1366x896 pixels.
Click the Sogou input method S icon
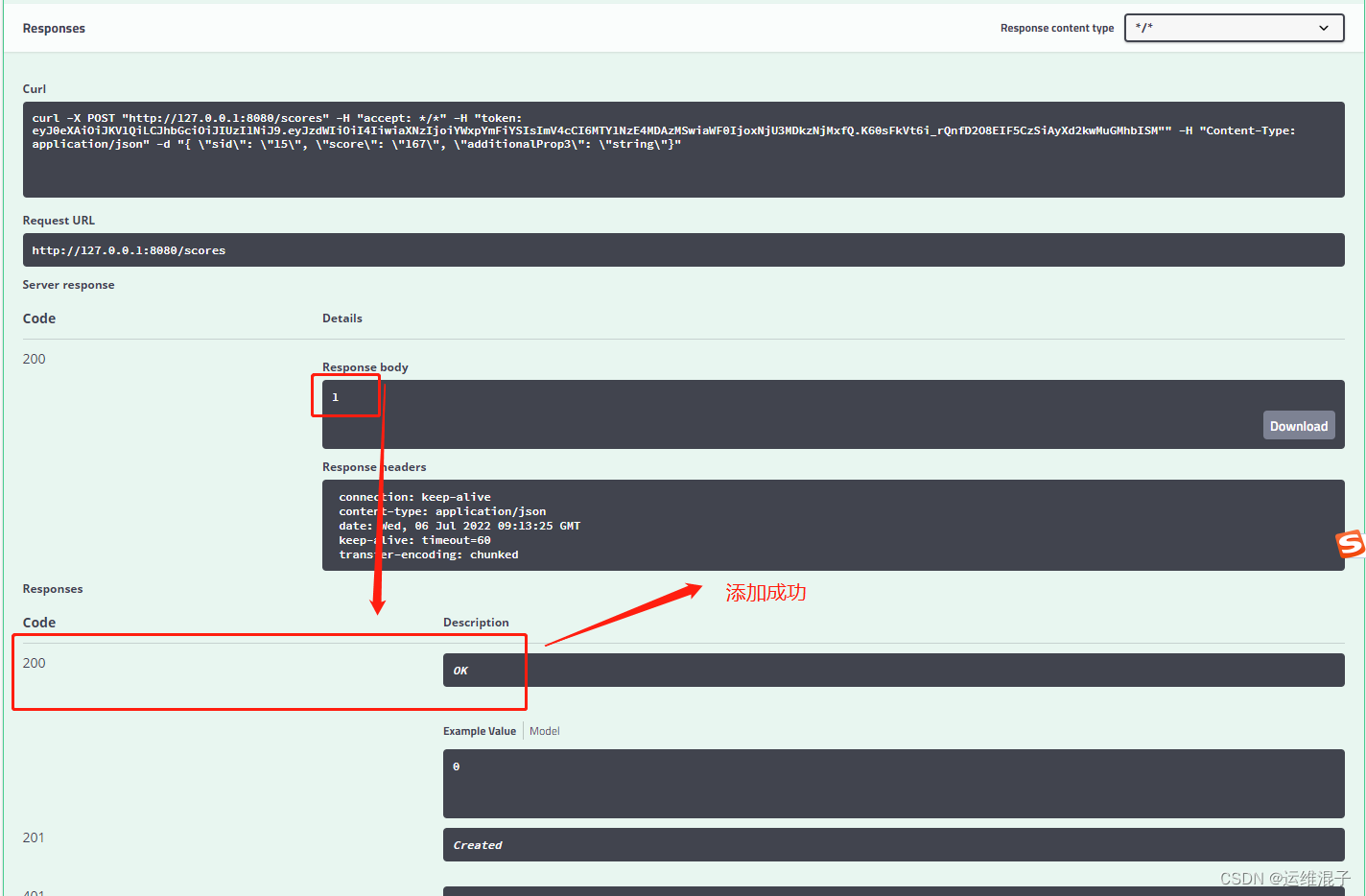[1351, 544]
